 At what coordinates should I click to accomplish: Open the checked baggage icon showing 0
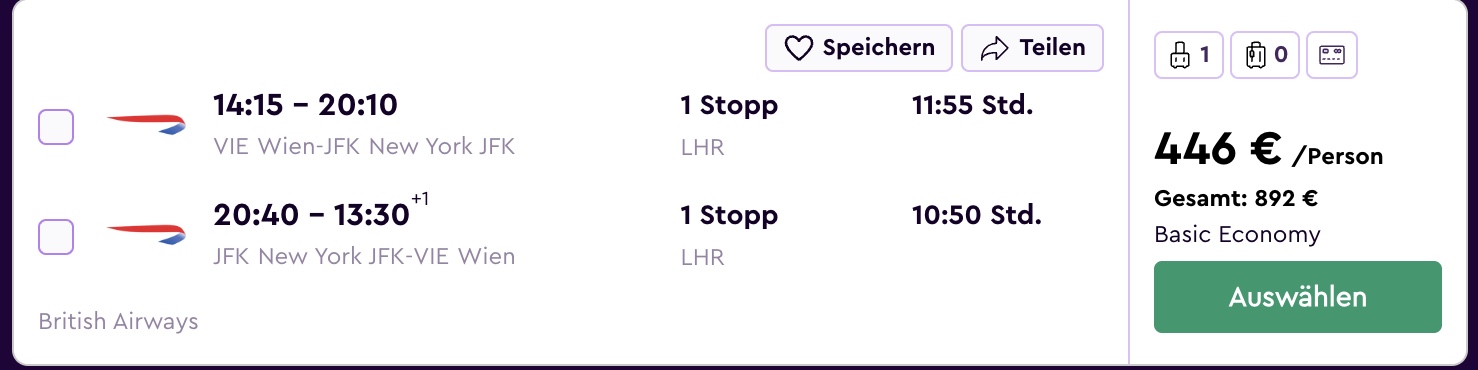[x=1264, y=54]
